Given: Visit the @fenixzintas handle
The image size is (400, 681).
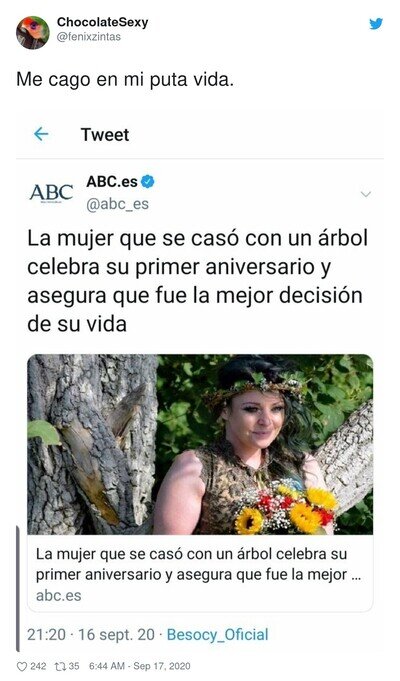Looking at the screenshot, I should click(x=89, y=37).
